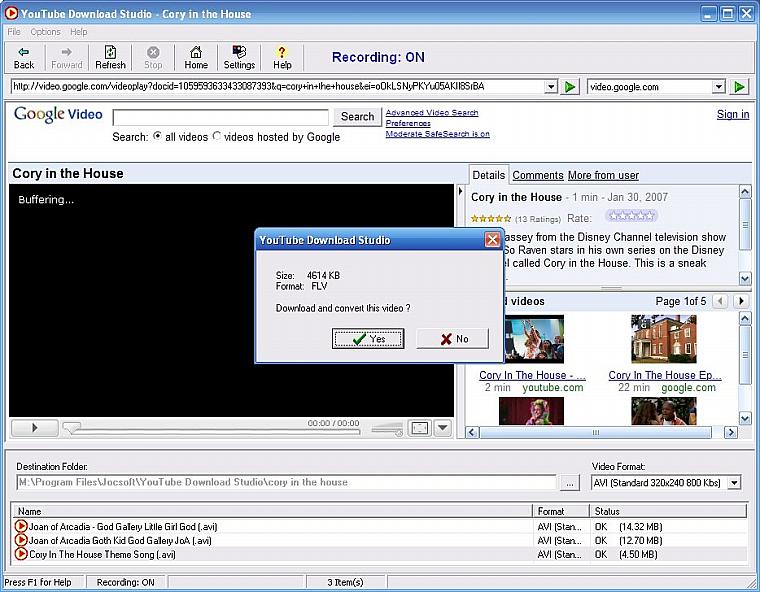Click the Google Video search input field
Screen dimensions: 760x592
(221, 117)
